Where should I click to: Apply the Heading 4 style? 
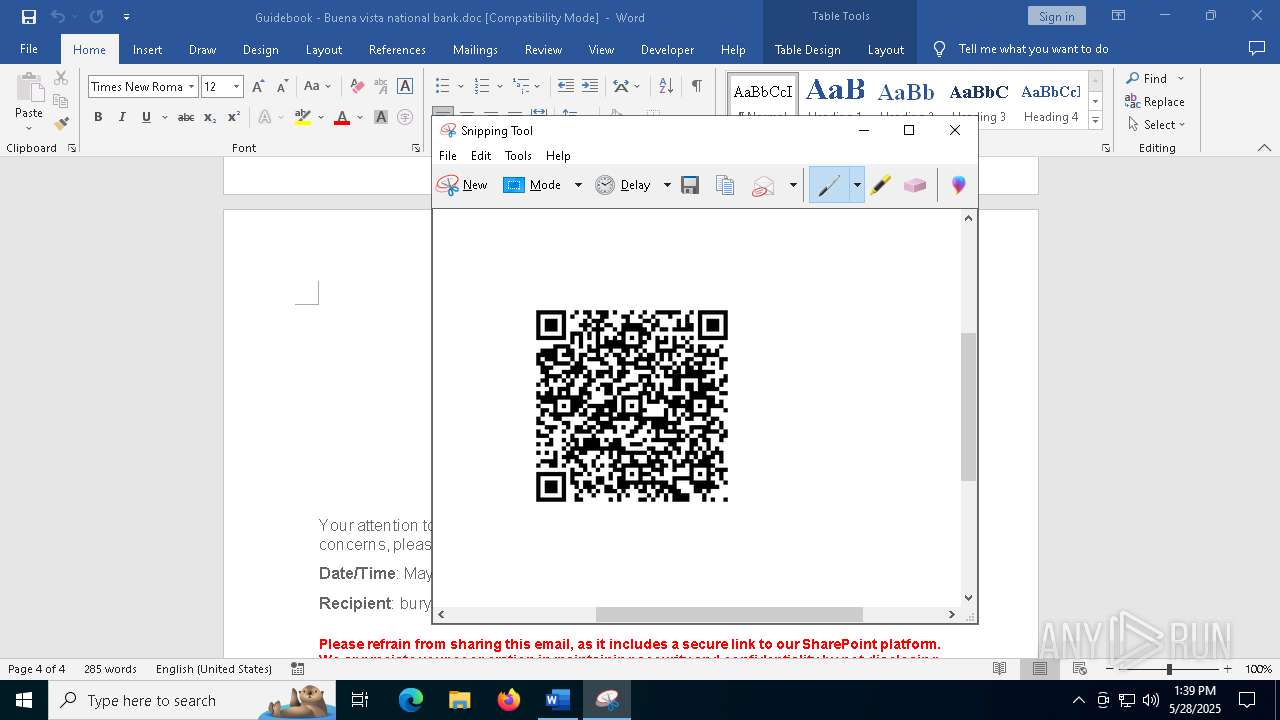pyautogui.click(x=1051, y=100)
